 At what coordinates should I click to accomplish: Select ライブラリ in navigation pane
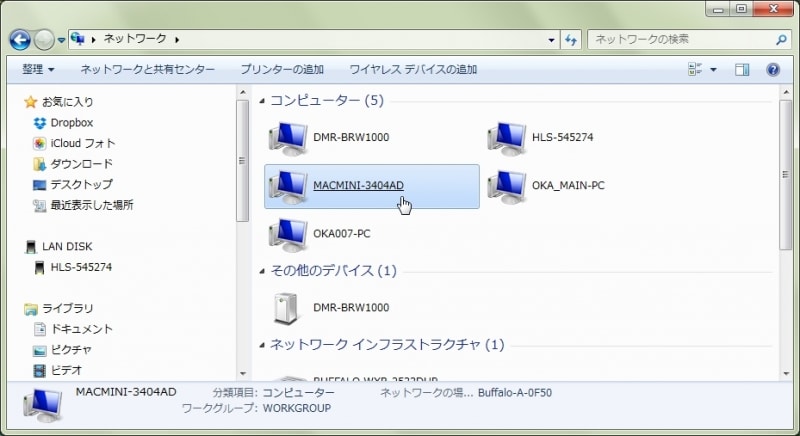(67, 308)
